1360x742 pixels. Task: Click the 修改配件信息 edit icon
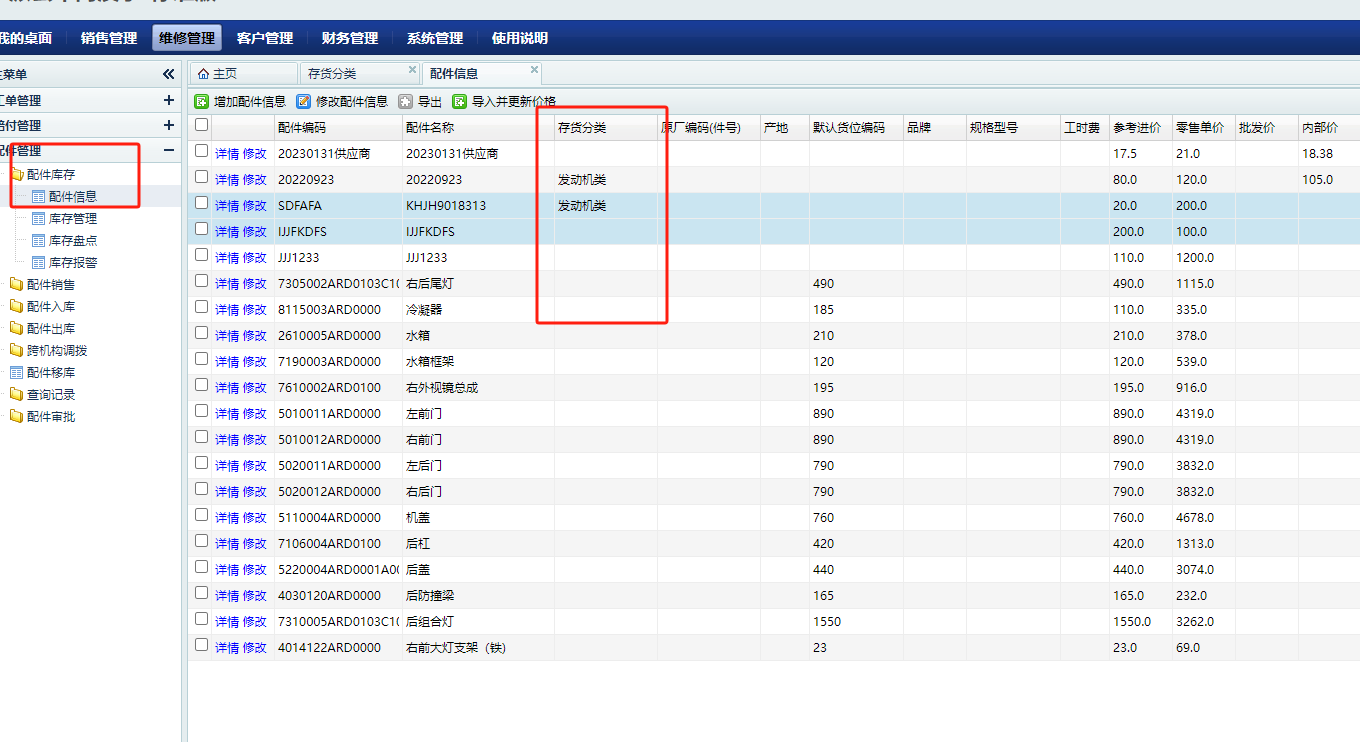(x=304, y=101)
